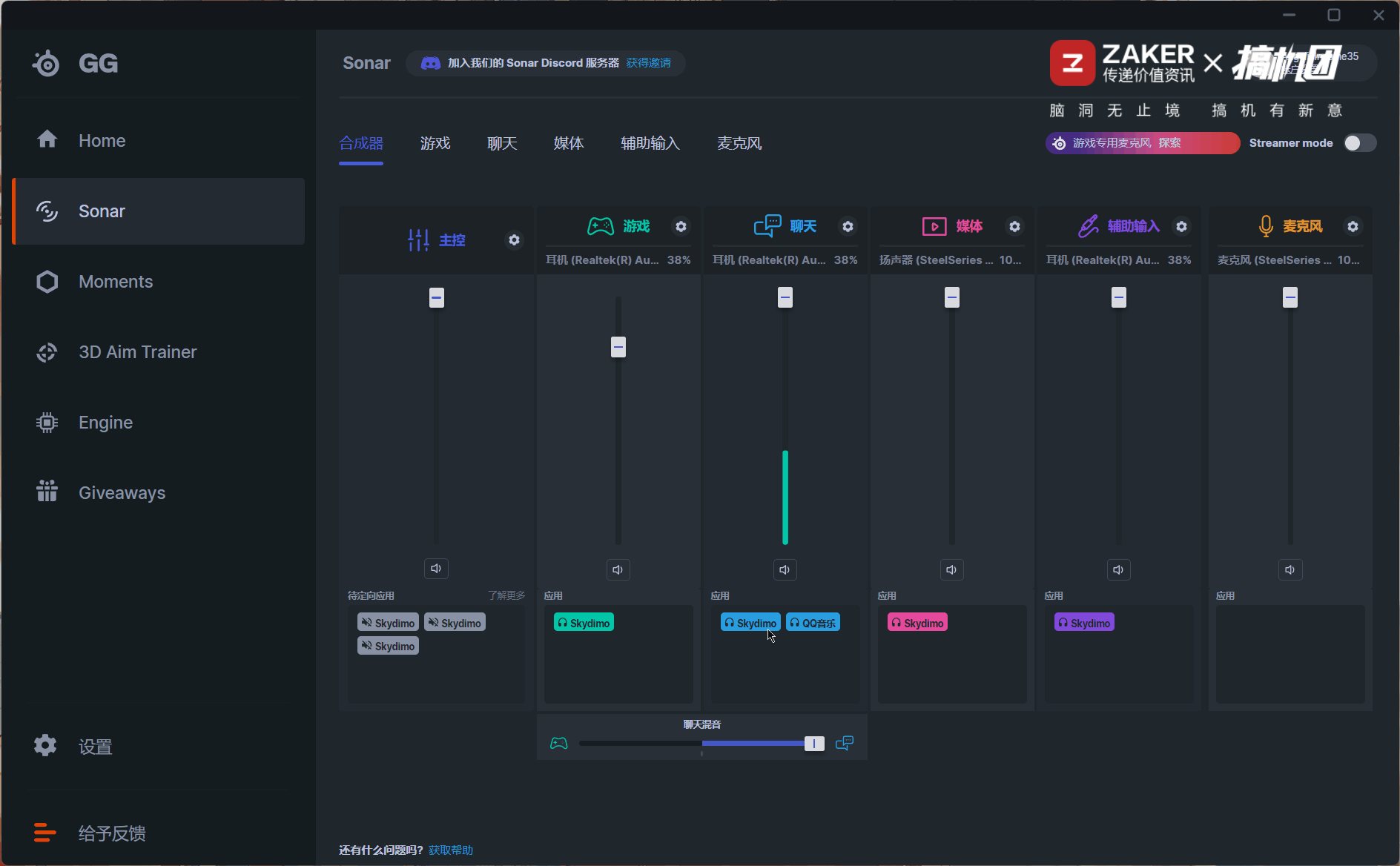Click the 主控 master volume slider handle
This screenshot has height=866, width=1400.
coord(437,298)
